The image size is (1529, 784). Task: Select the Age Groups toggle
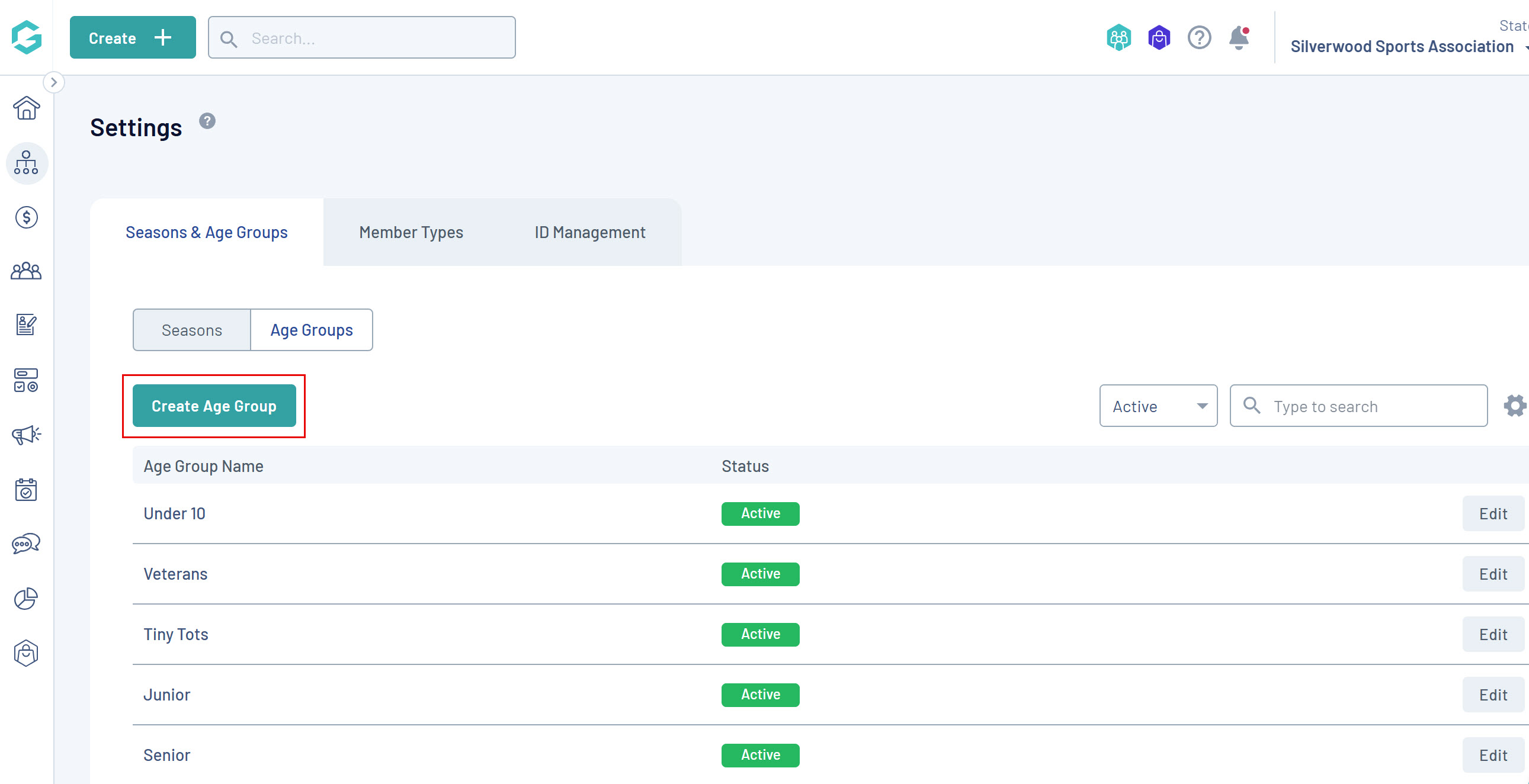[312, 330]
